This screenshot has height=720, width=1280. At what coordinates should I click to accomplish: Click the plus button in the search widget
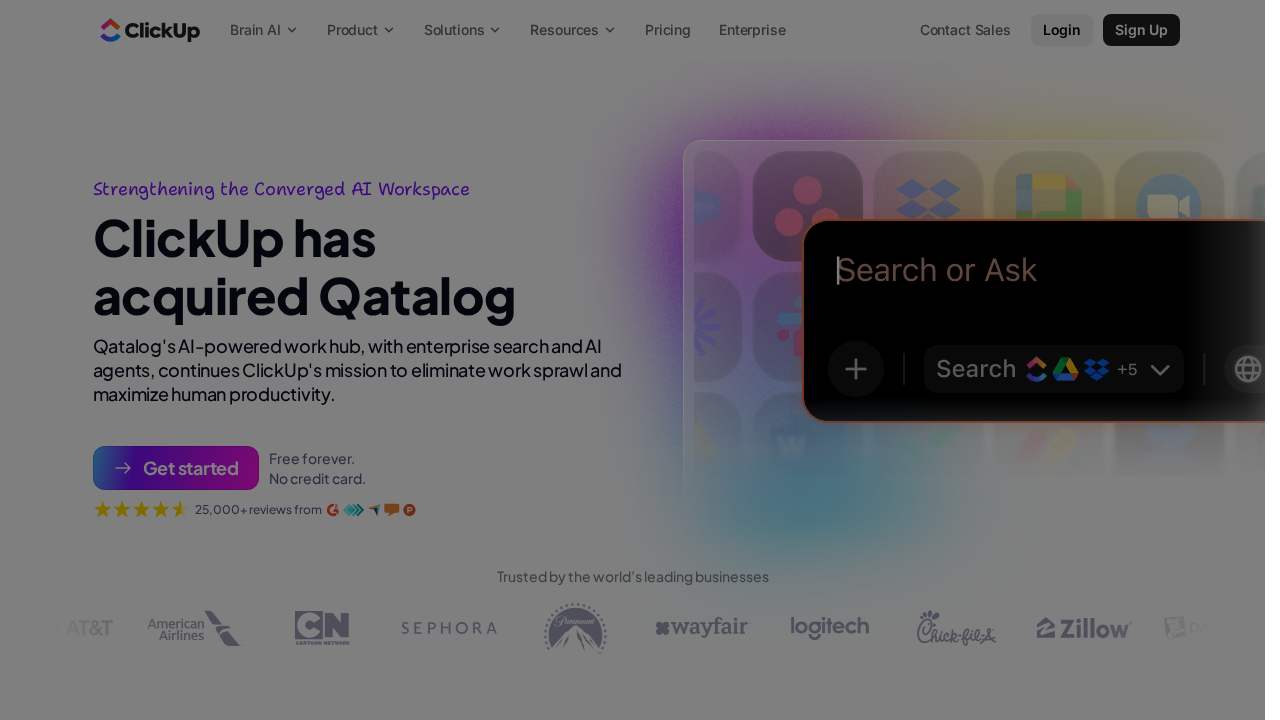pos(856,369)
